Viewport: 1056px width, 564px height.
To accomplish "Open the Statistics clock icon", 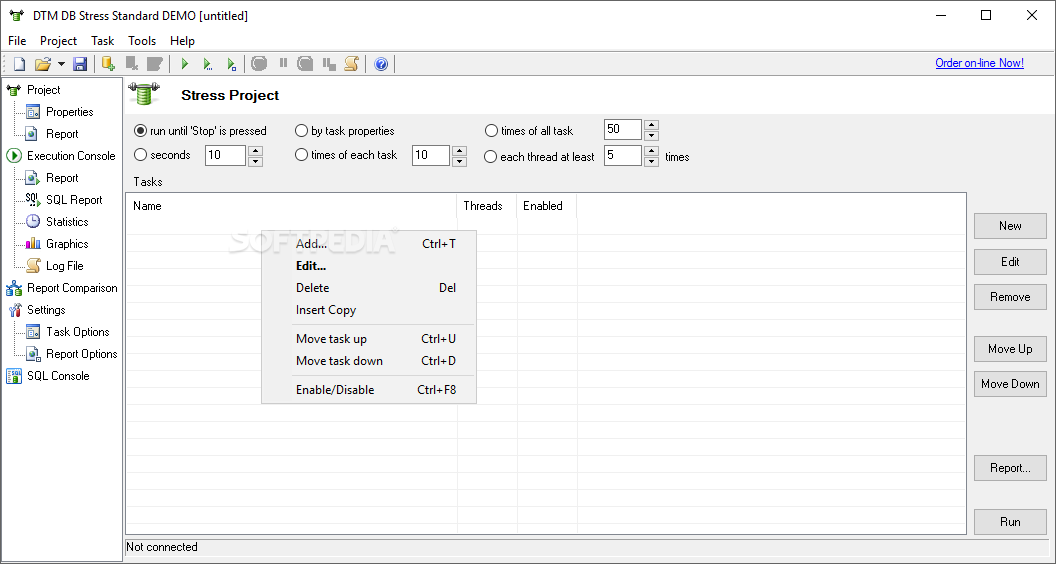I will coord(32,222).
